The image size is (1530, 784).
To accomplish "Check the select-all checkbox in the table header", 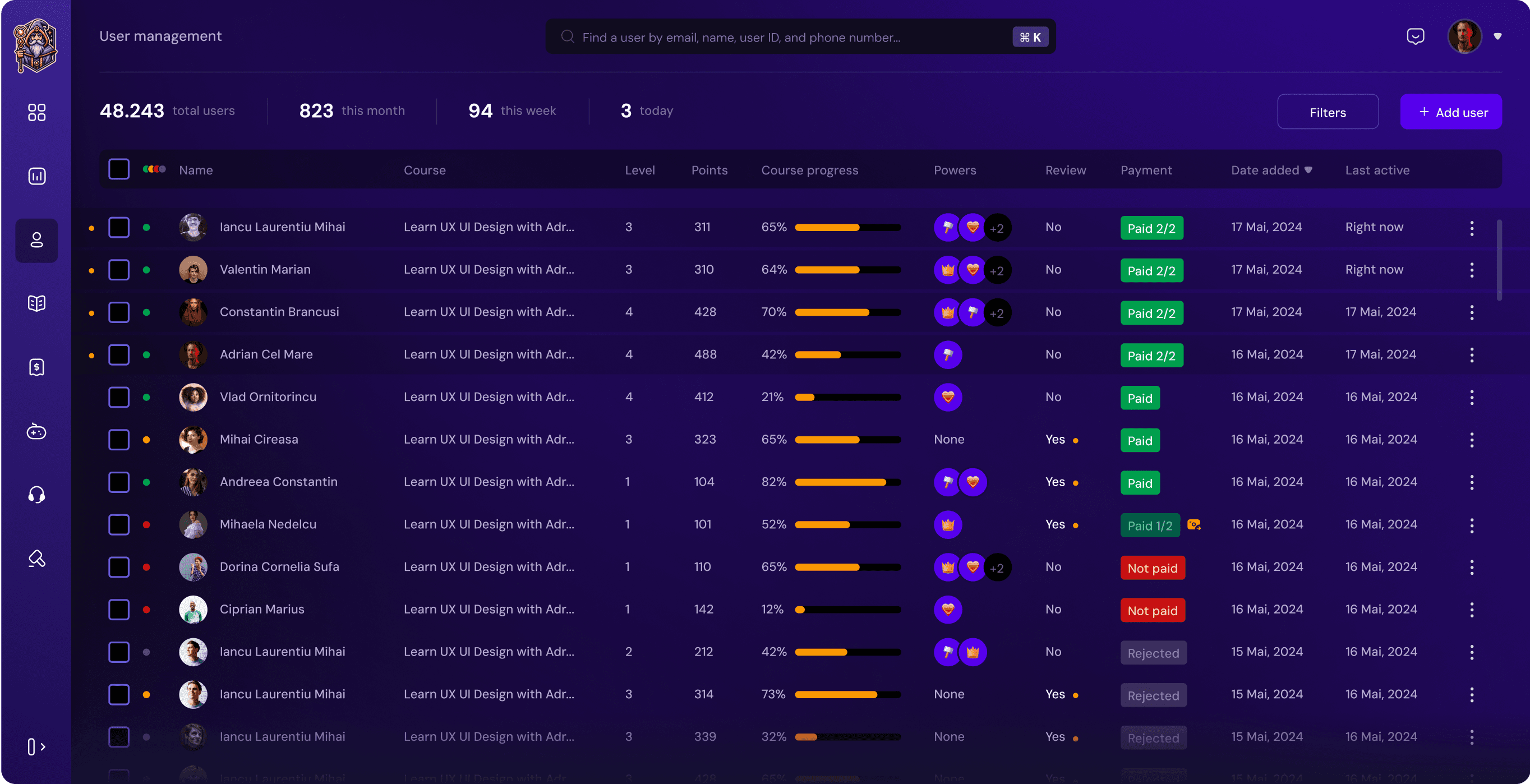I will click(119, 169).
